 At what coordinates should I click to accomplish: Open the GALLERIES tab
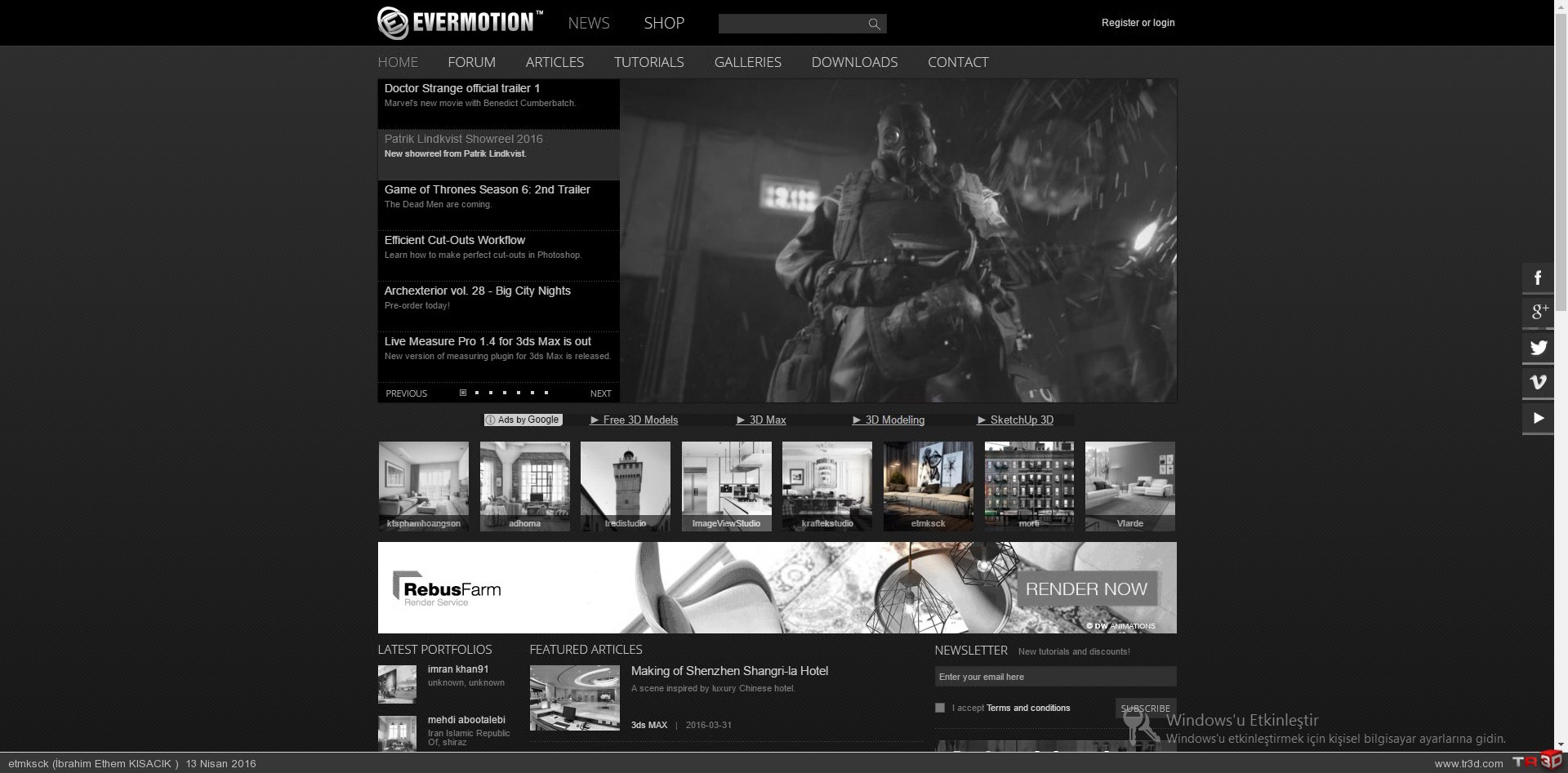point(747,62)
